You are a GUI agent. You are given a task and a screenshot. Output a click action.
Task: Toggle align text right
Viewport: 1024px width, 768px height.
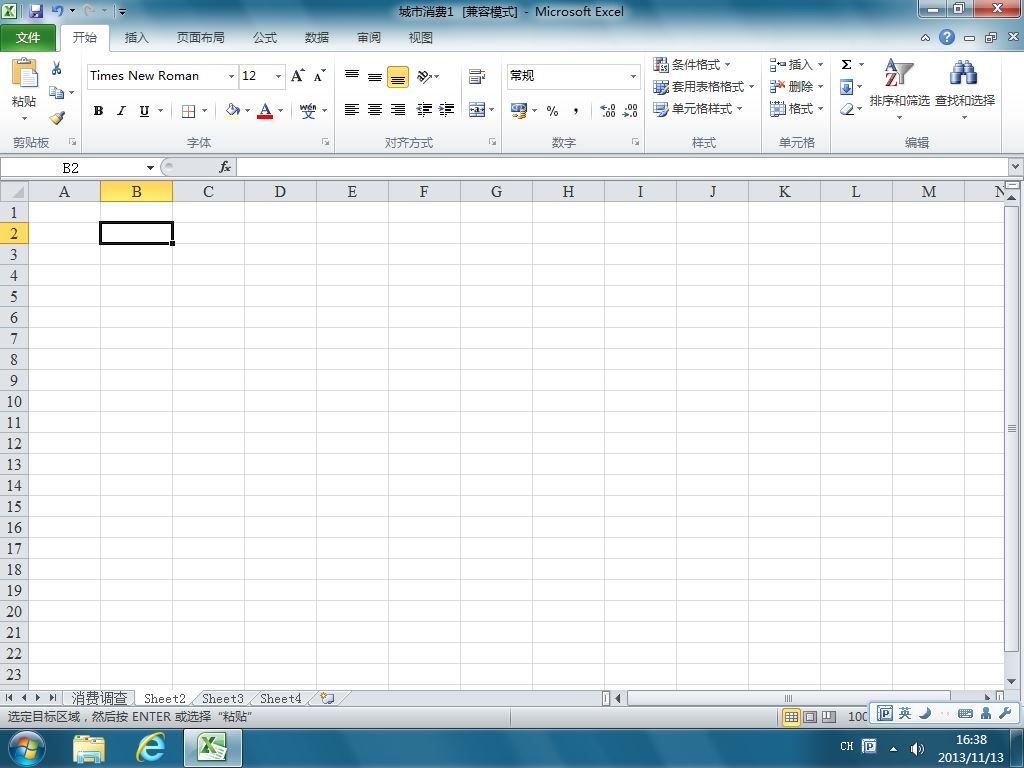tap(398, 110)
